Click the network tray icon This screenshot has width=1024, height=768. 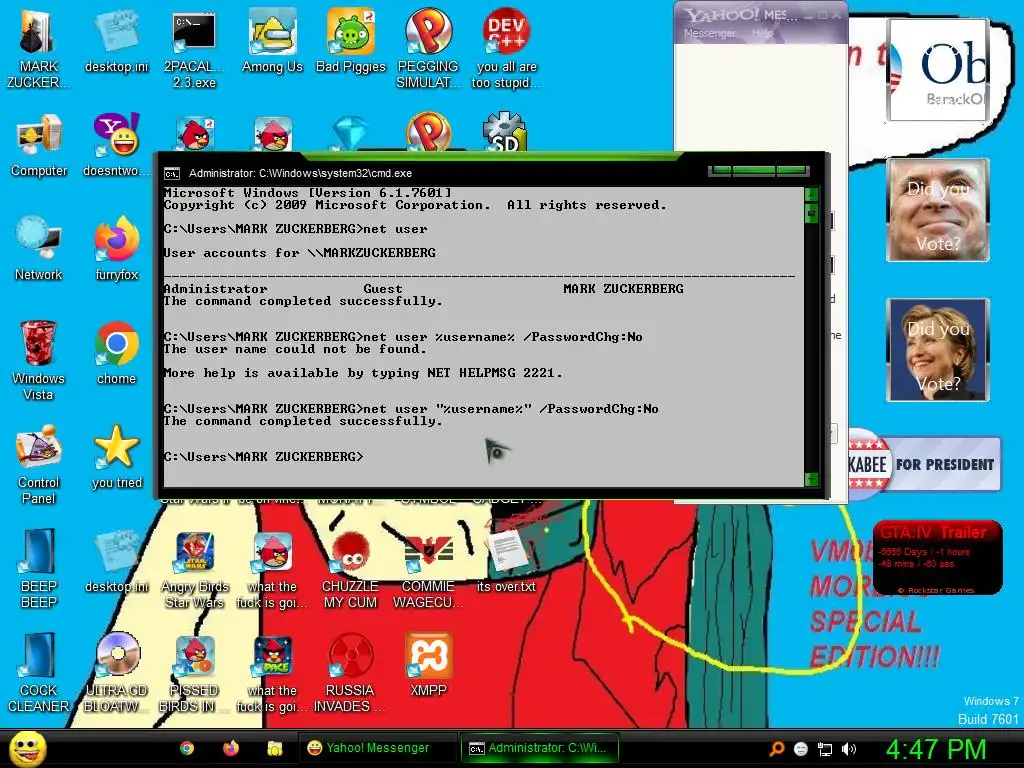825,749
